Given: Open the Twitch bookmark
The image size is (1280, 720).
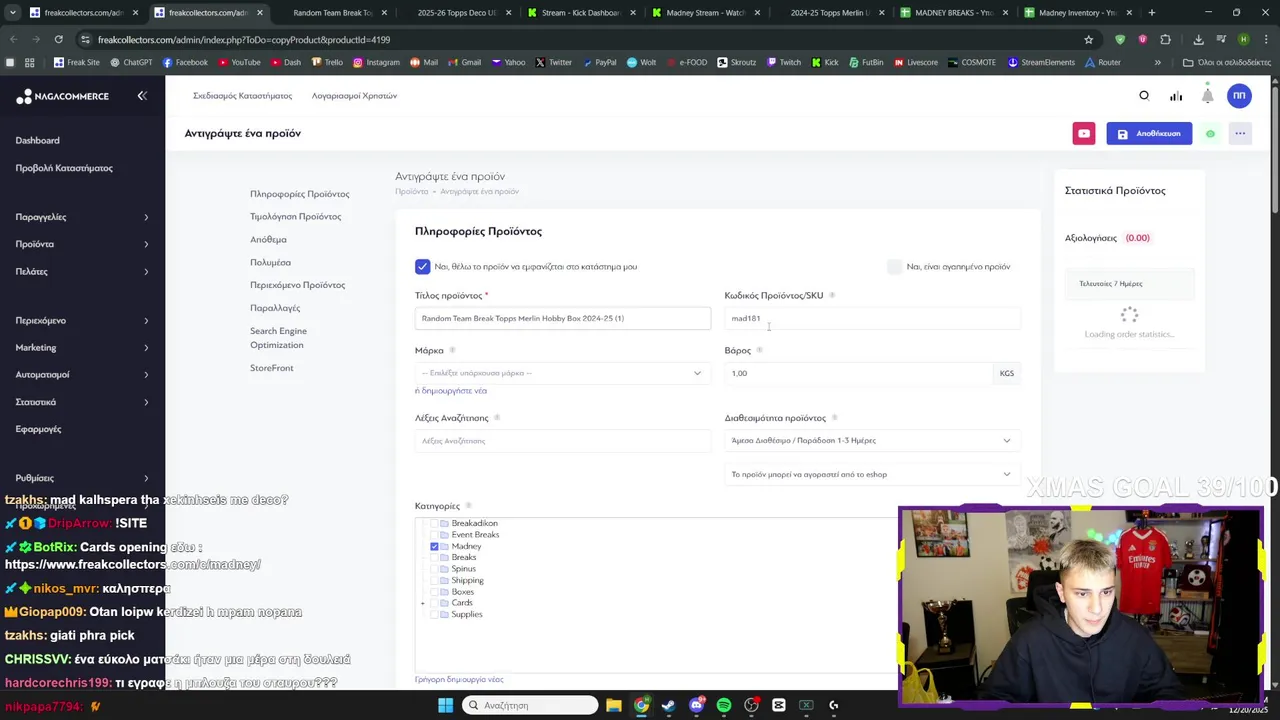Looking at the screenshot, I should (784, 62).
